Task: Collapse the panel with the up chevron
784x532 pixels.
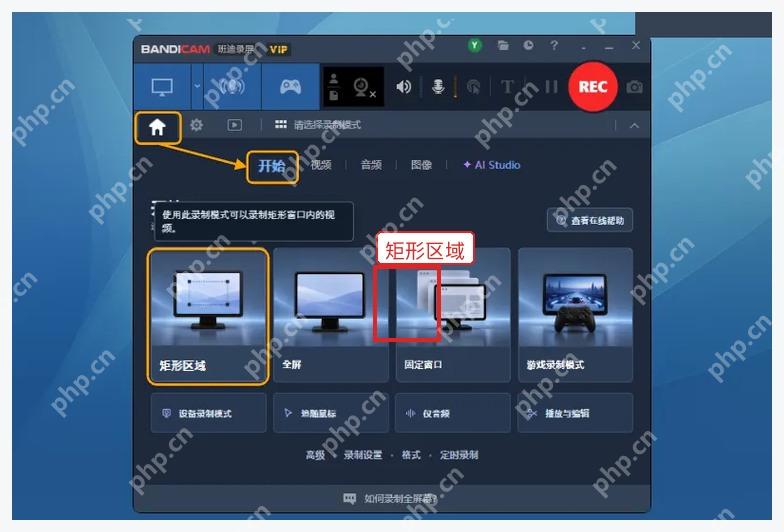Action: click(x=634, y=126)
